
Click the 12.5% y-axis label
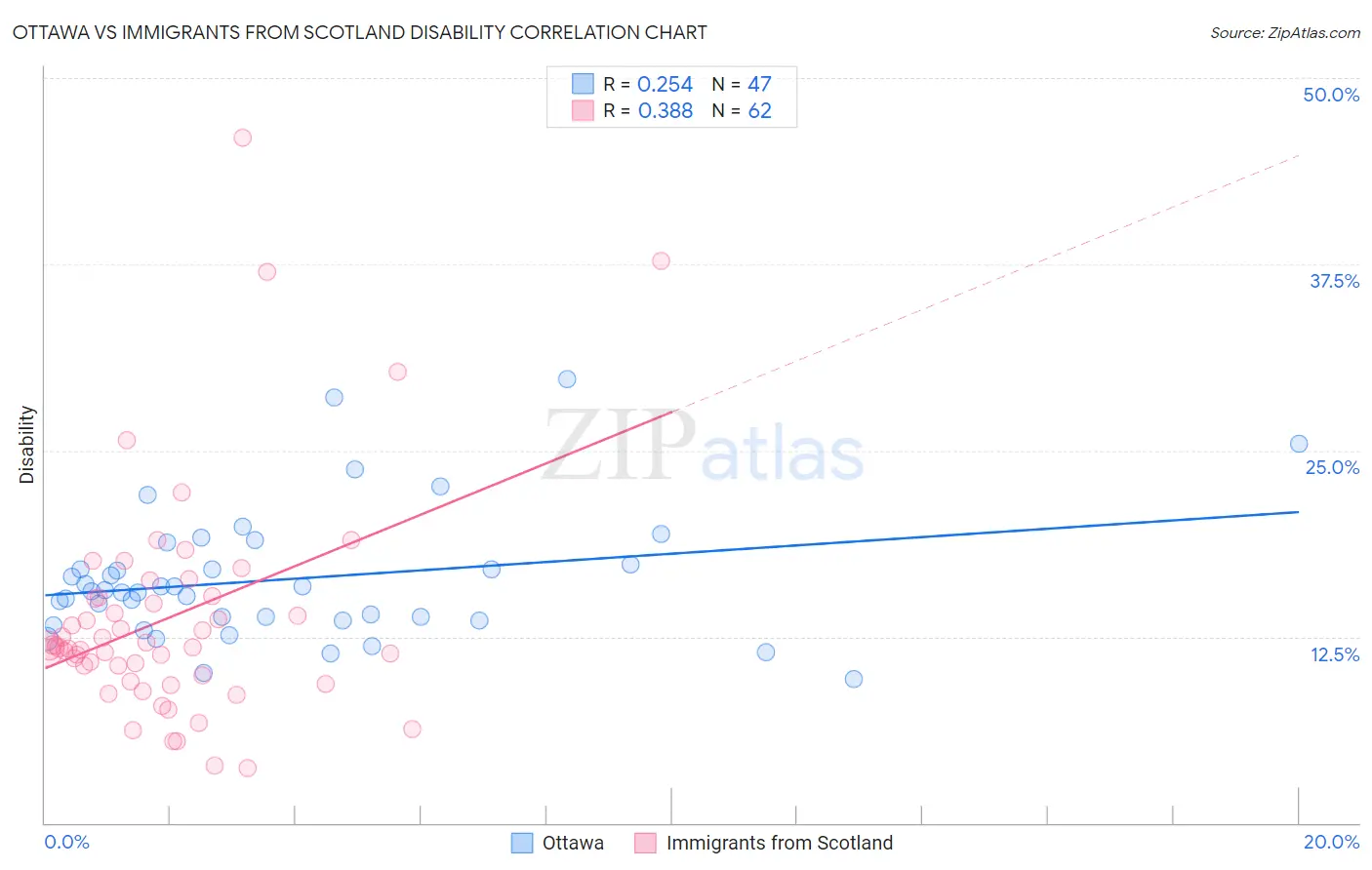1334,654
